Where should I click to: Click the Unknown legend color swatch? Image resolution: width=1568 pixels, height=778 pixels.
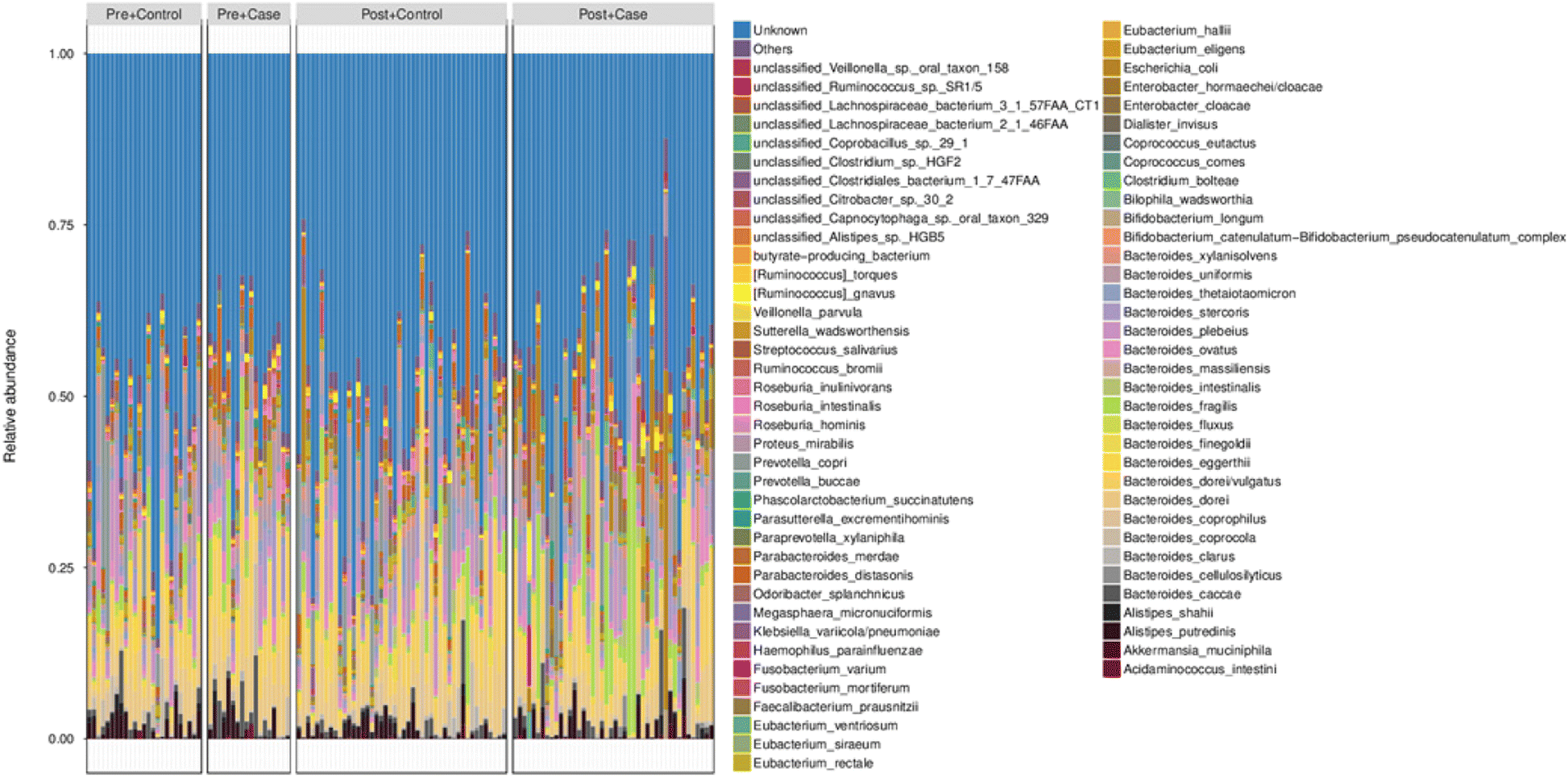click(742, 30)
